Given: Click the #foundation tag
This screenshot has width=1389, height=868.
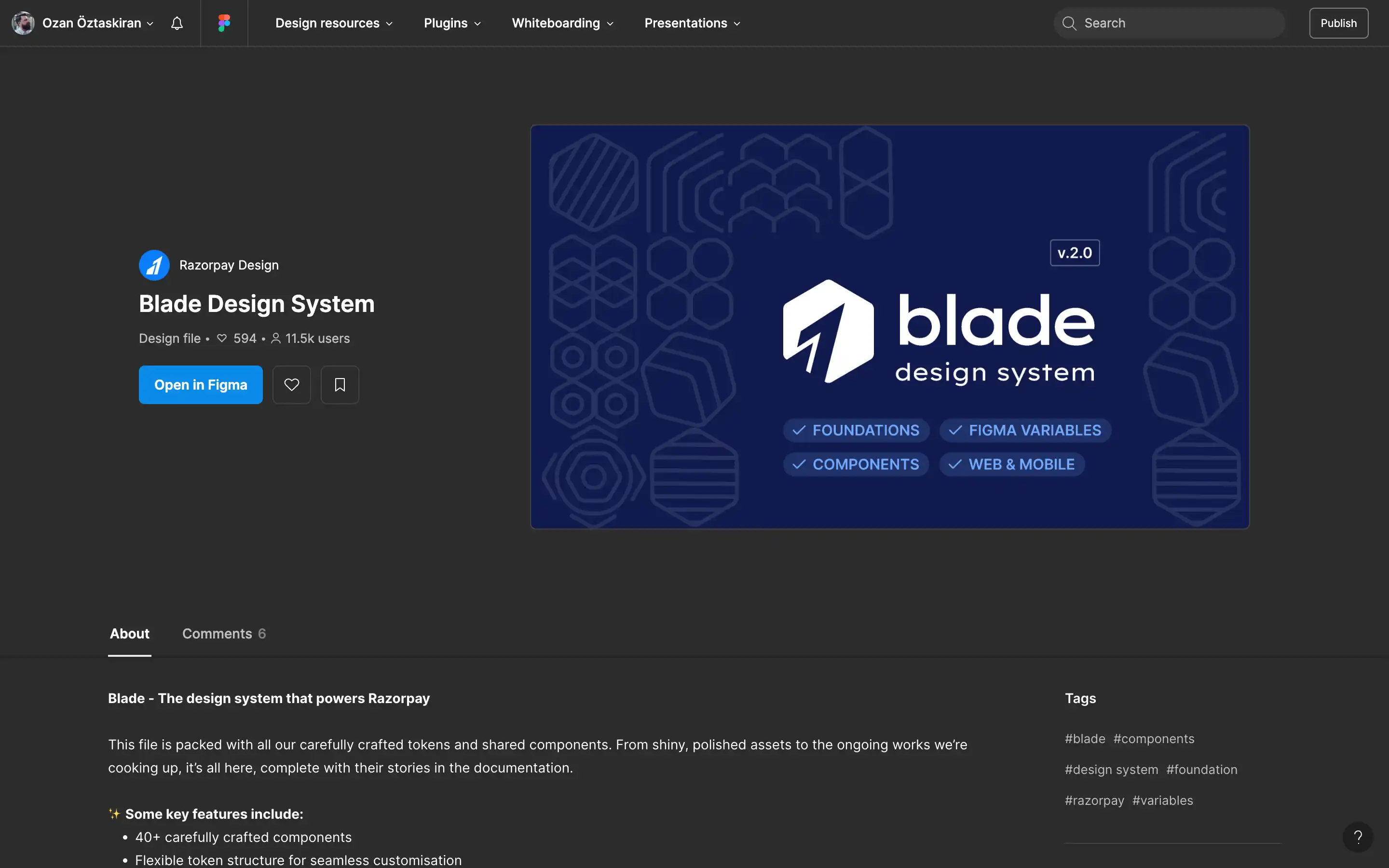Looking at the screenshot, I should [1202, 769].
